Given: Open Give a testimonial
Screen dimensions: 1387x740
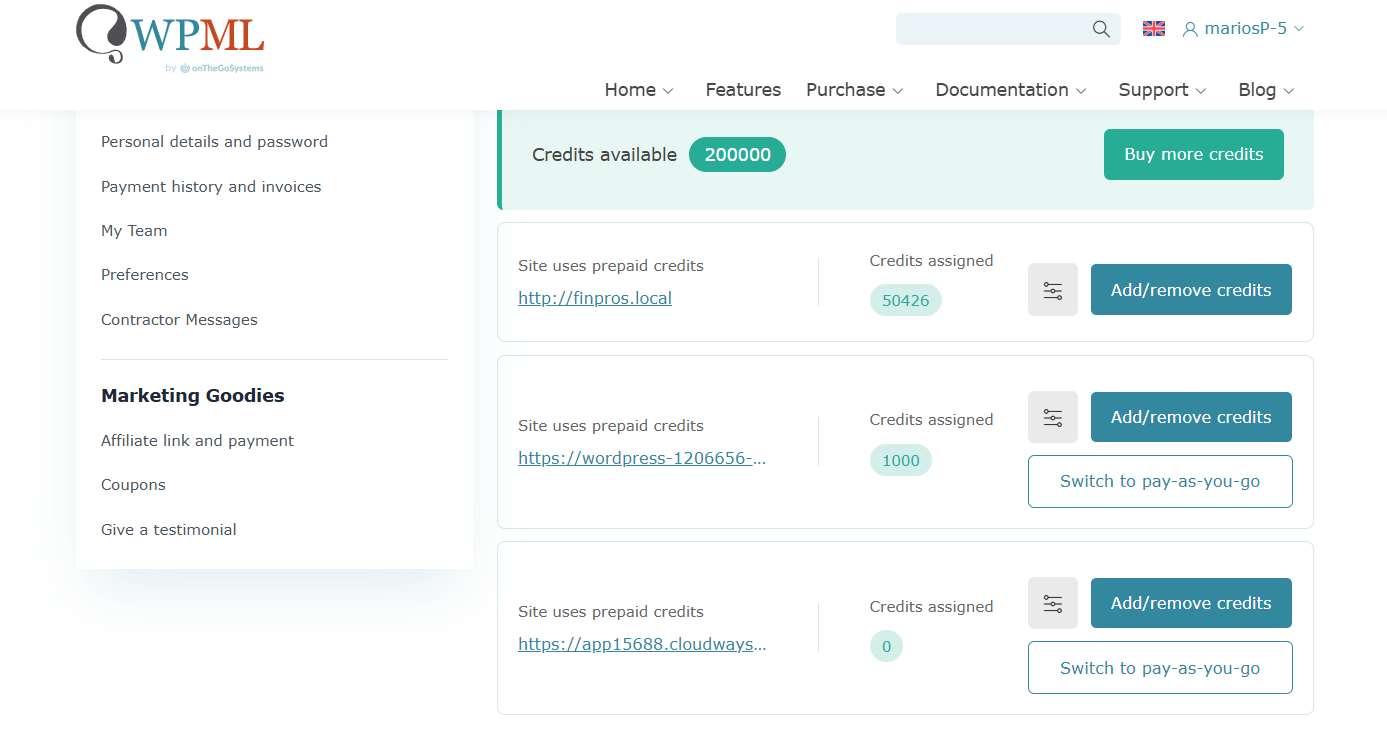Looking at the screenshot, I should 169,530.
